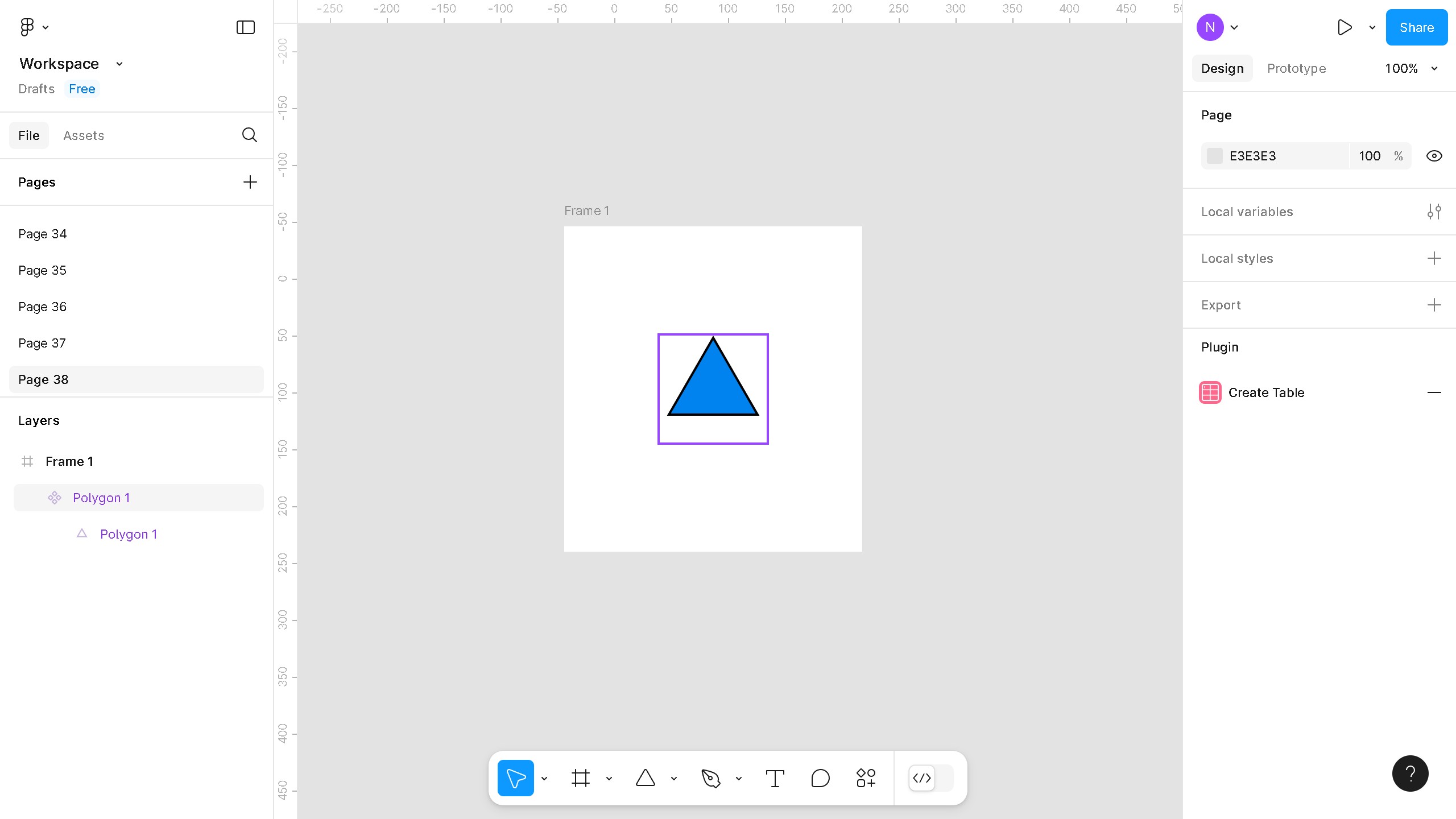Select Page 35 in the pages list

tap(42, 270)
